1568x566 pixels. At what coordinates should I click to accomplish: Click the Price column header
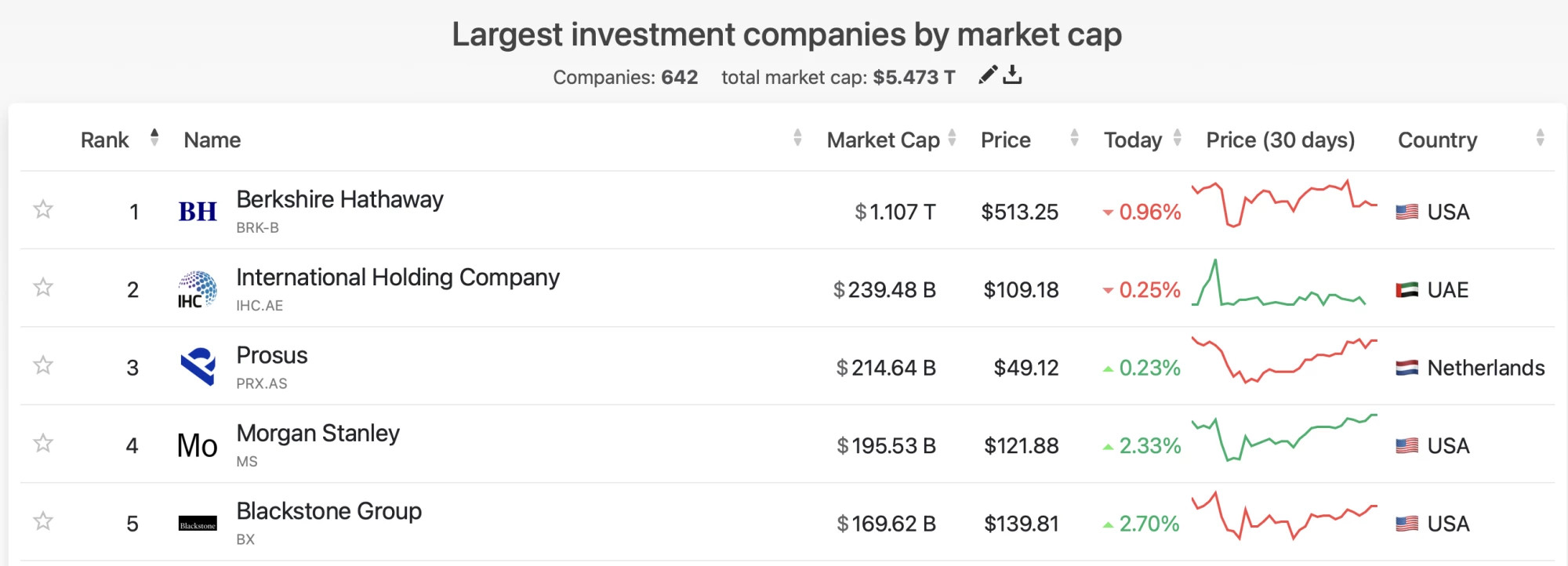point(1006,140)
